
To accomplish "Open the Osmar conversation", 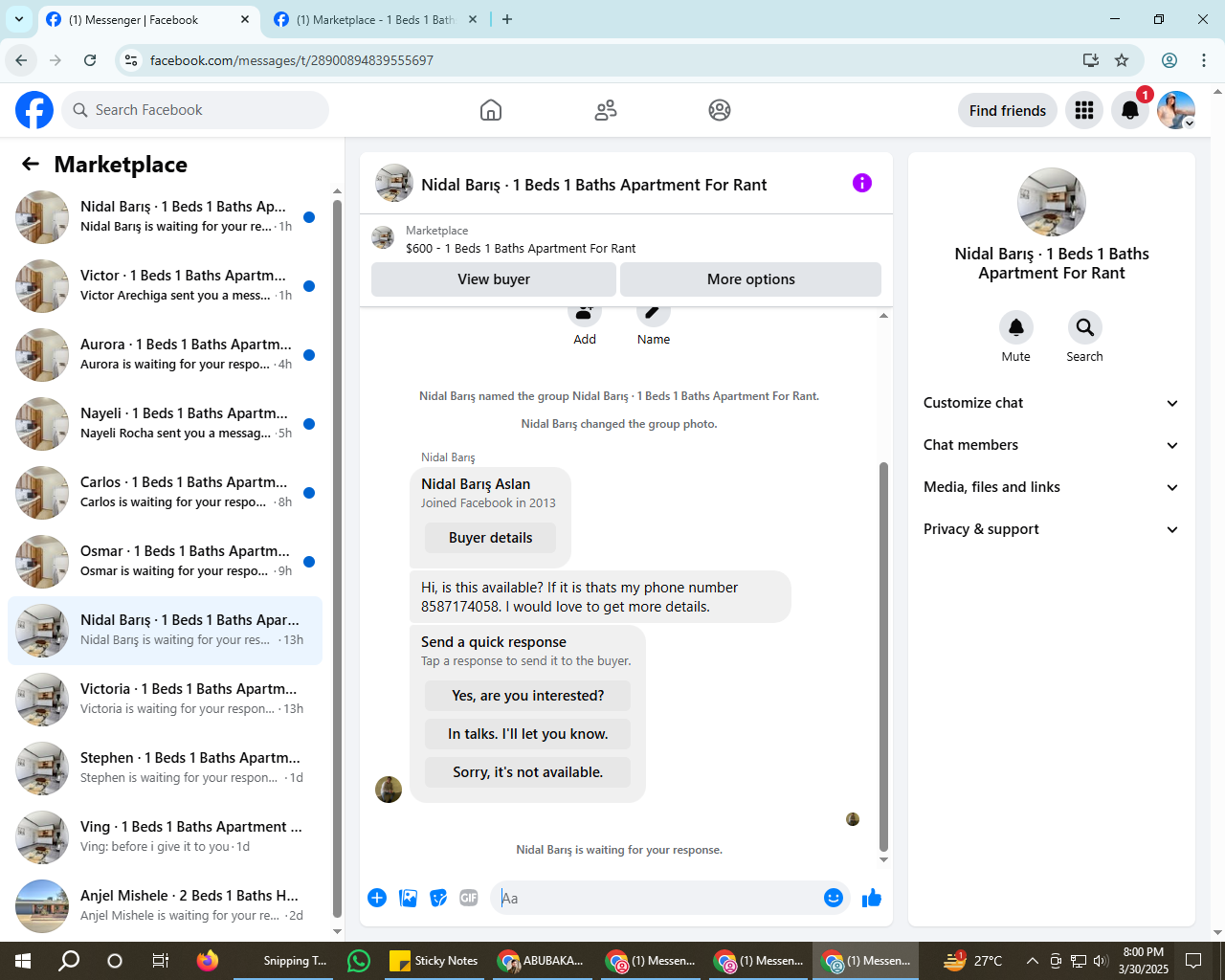I will [x=165, y=562].
